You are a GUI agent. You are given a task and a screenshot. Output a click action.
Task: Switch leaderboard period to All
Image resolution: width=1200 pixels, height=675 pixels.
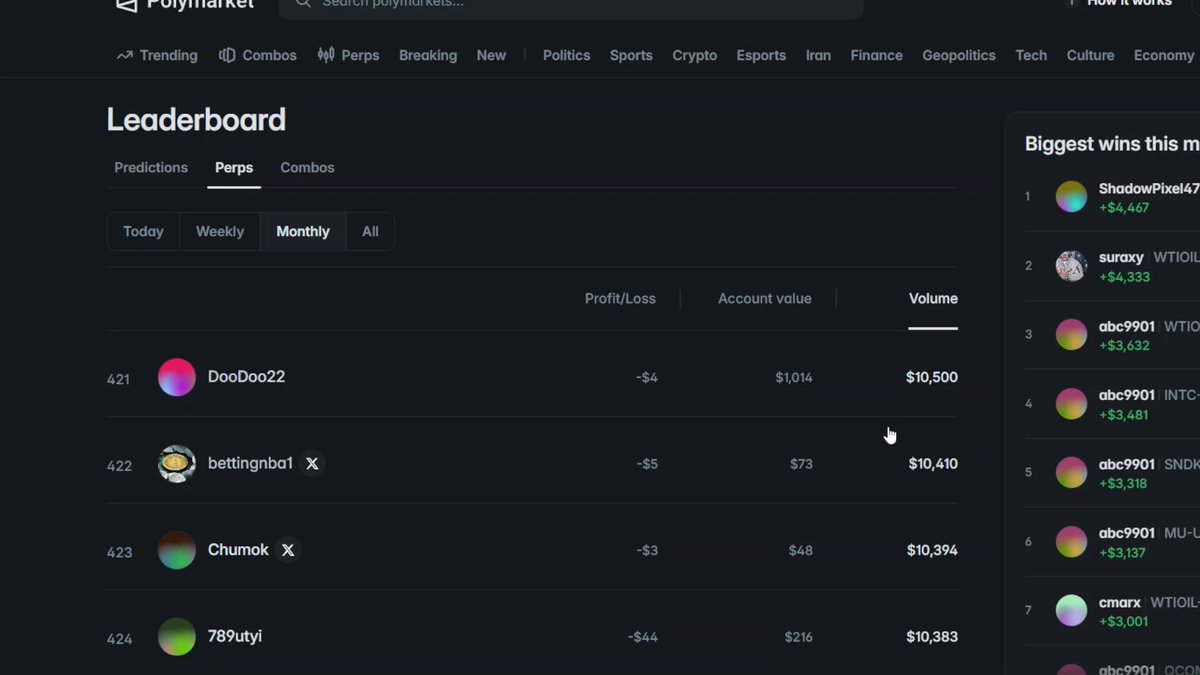370,231
